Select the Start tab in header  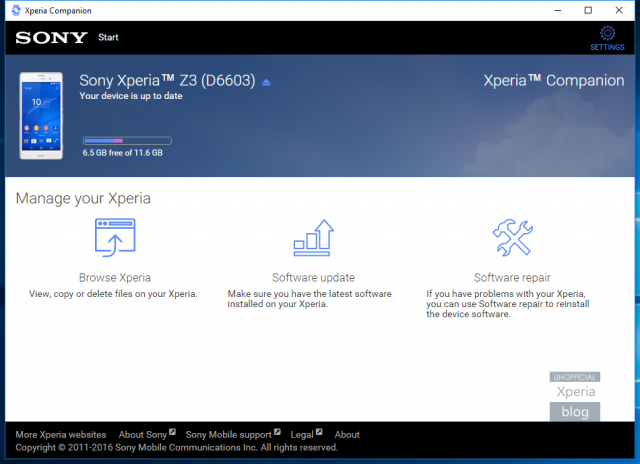point(108,38)
